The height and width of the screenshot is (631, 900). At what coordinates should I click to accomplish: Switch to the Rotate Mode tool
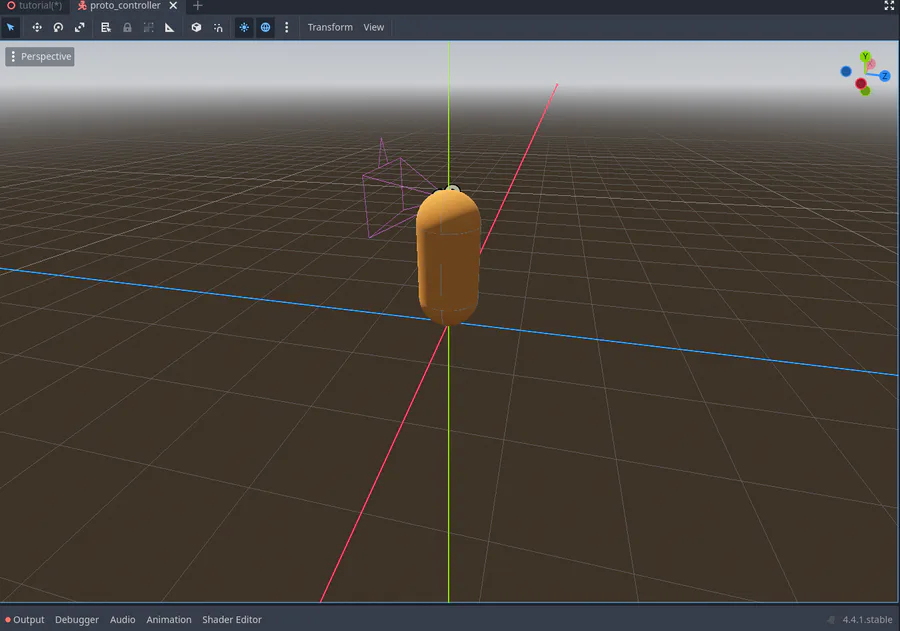pos(58,28)
